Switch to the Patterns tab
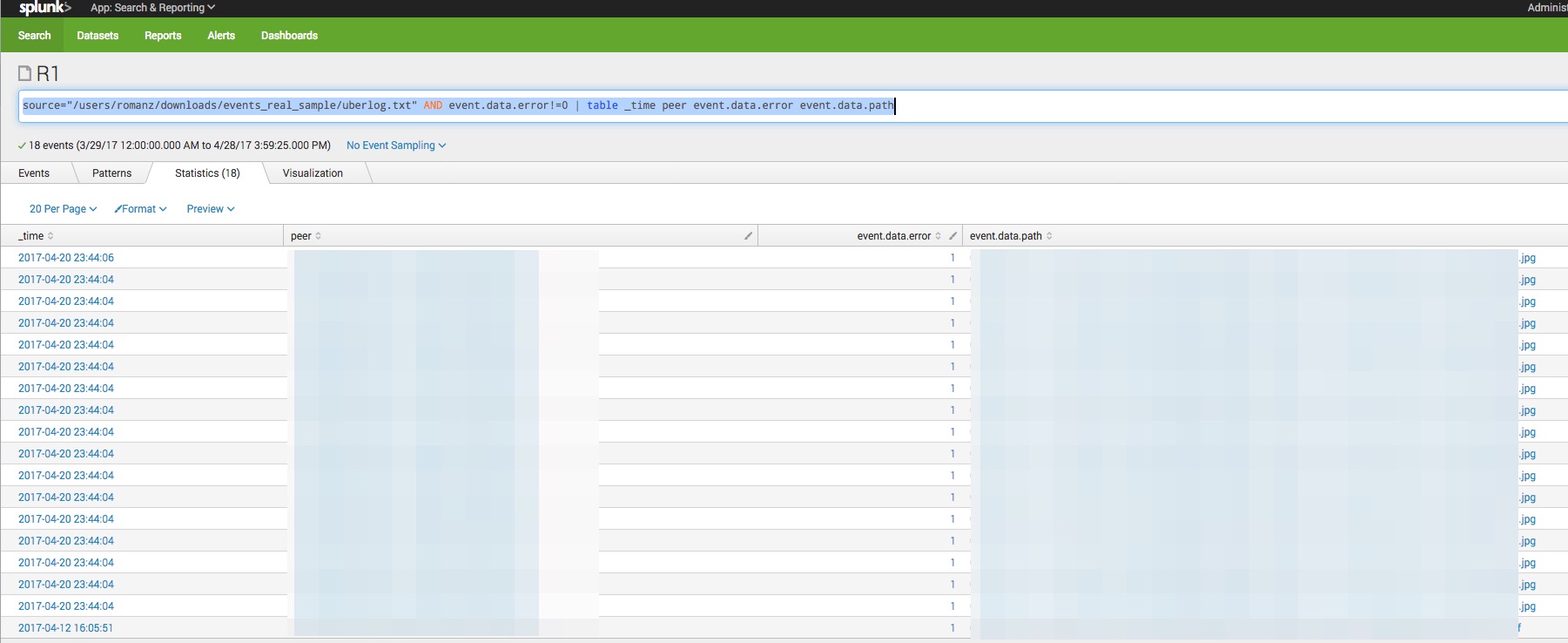 [111, 173]
